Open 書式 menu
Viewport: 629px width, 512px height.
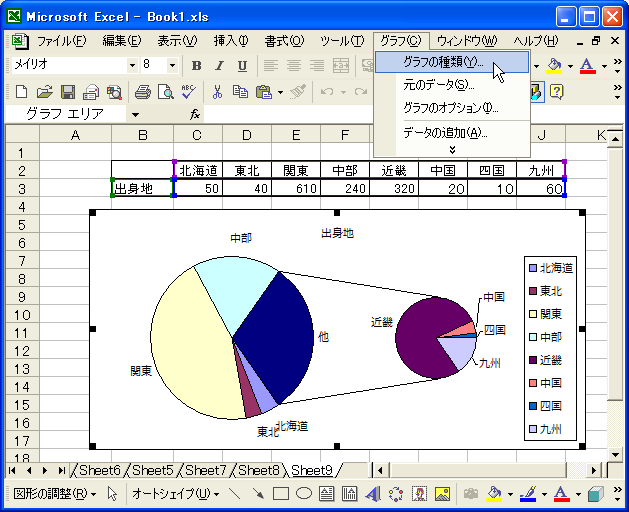[284, 41]
